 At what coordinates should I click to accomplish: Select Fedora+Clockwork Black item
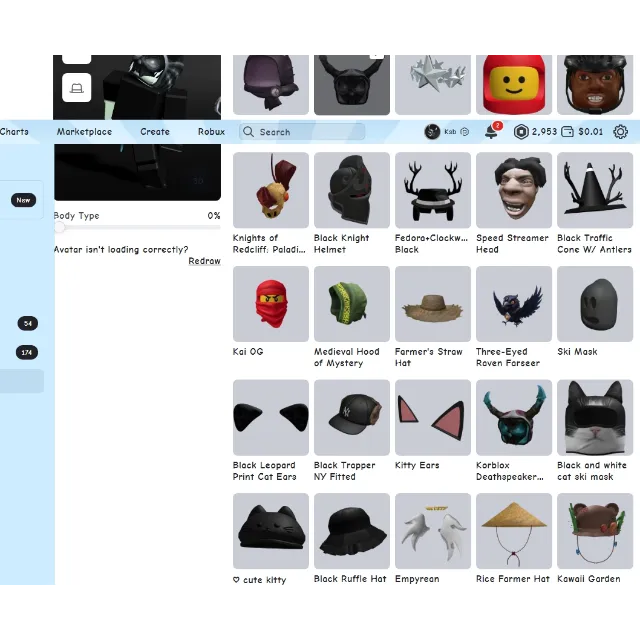[x=433, y=190]
